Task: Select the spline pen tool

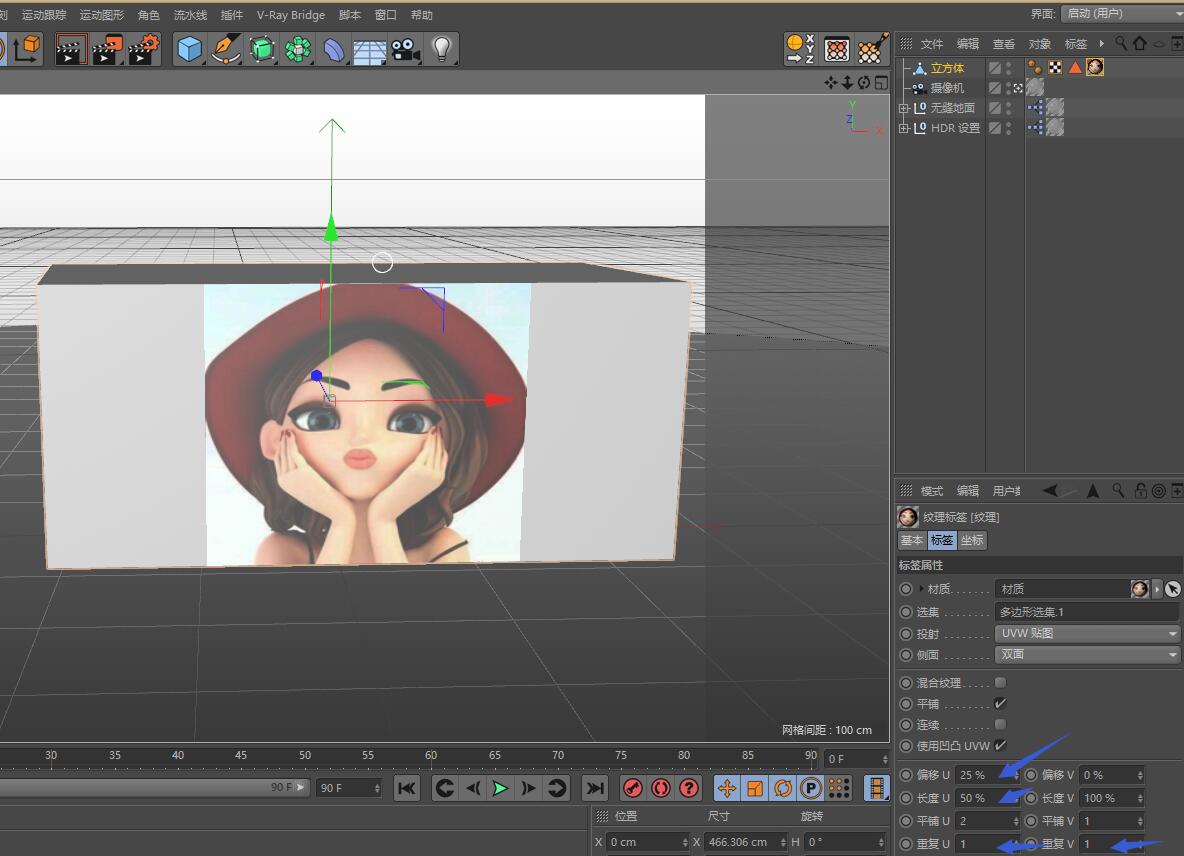Action: point(225,49)
